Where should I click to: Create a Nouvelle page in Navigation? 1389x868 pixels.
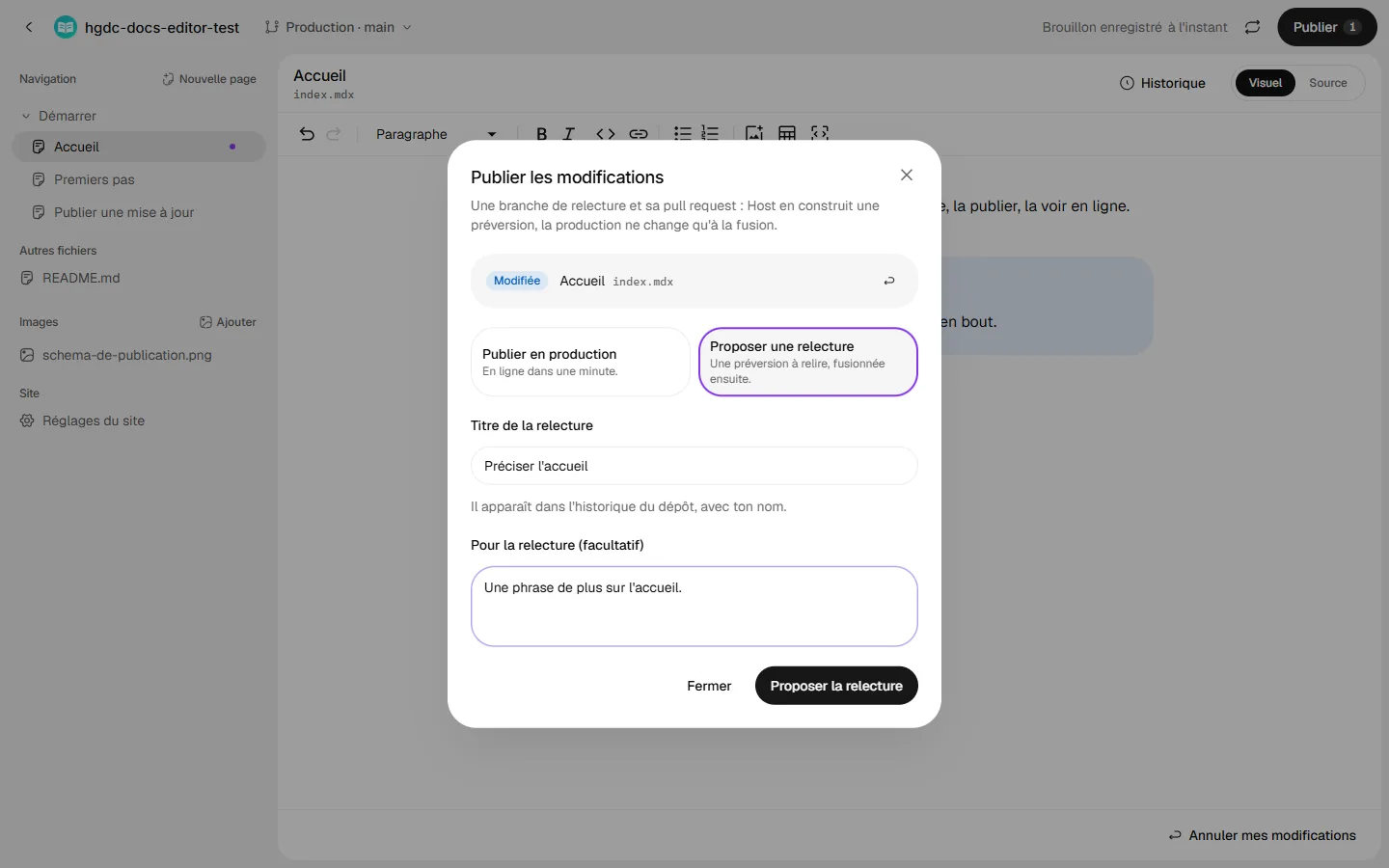(209, 79)
